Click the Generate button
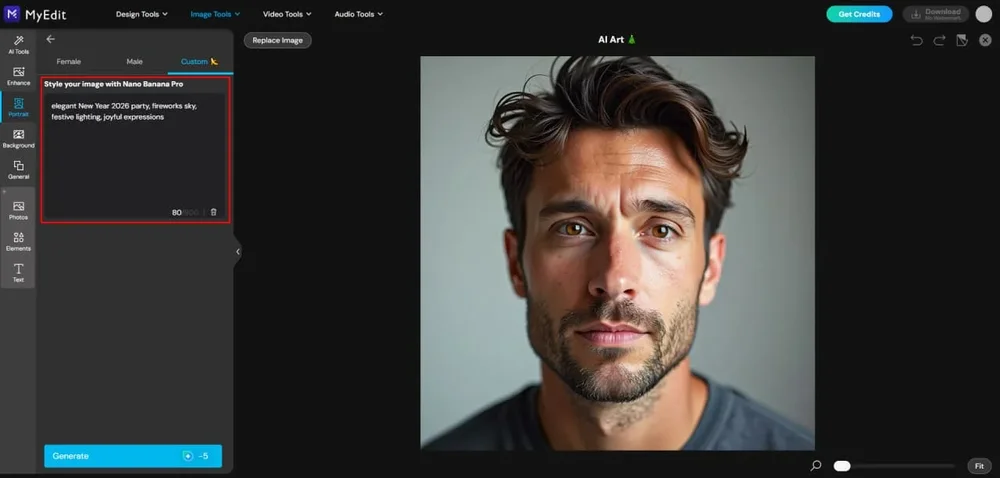 (x=133, y=456)
